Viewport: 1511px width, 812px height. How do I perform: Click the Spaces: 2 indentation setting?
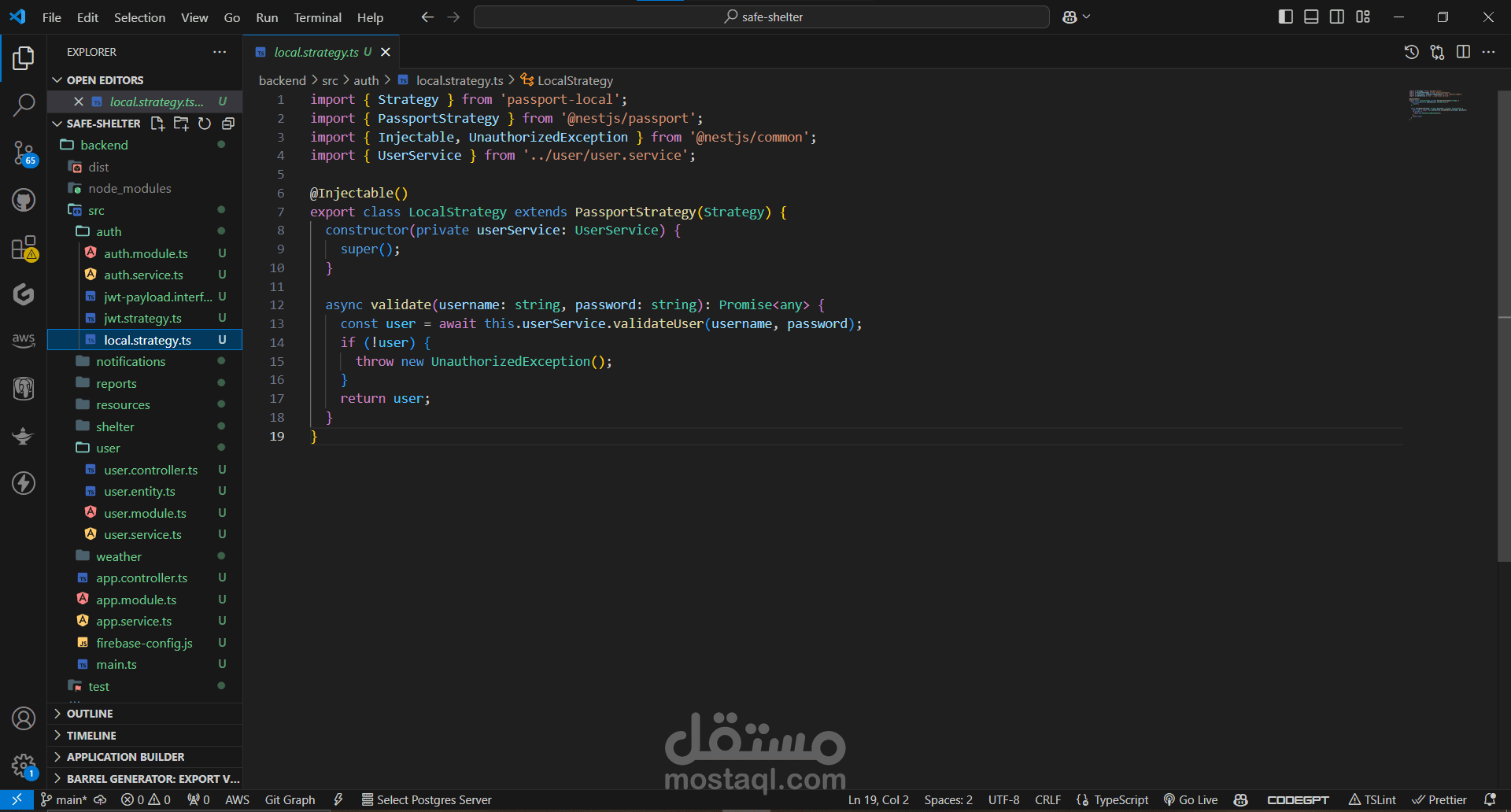pyautogui.click(x=948, y=799)
